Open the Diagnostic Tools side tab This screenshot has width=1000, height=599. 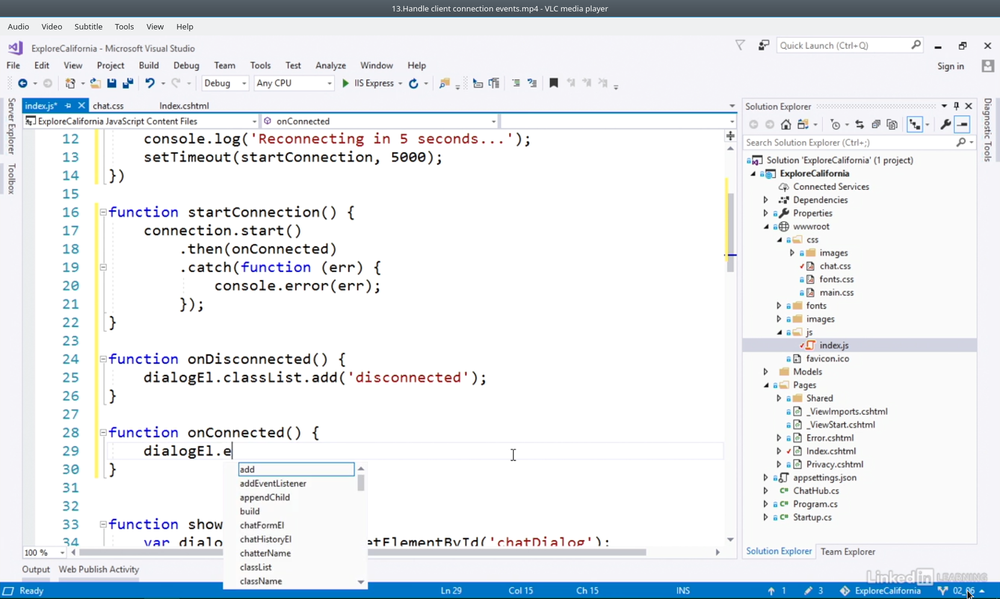coord(987,129)
